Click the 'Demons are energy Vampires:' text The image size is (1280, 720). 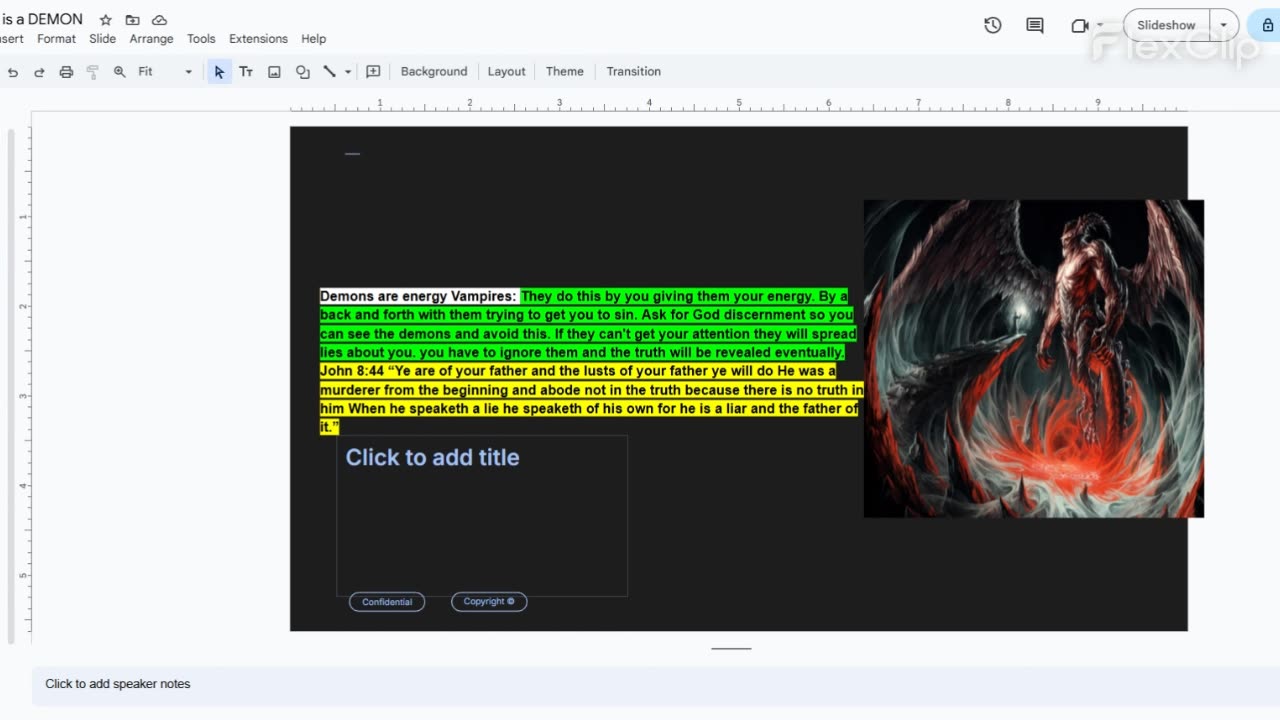[x=418, y=297]
